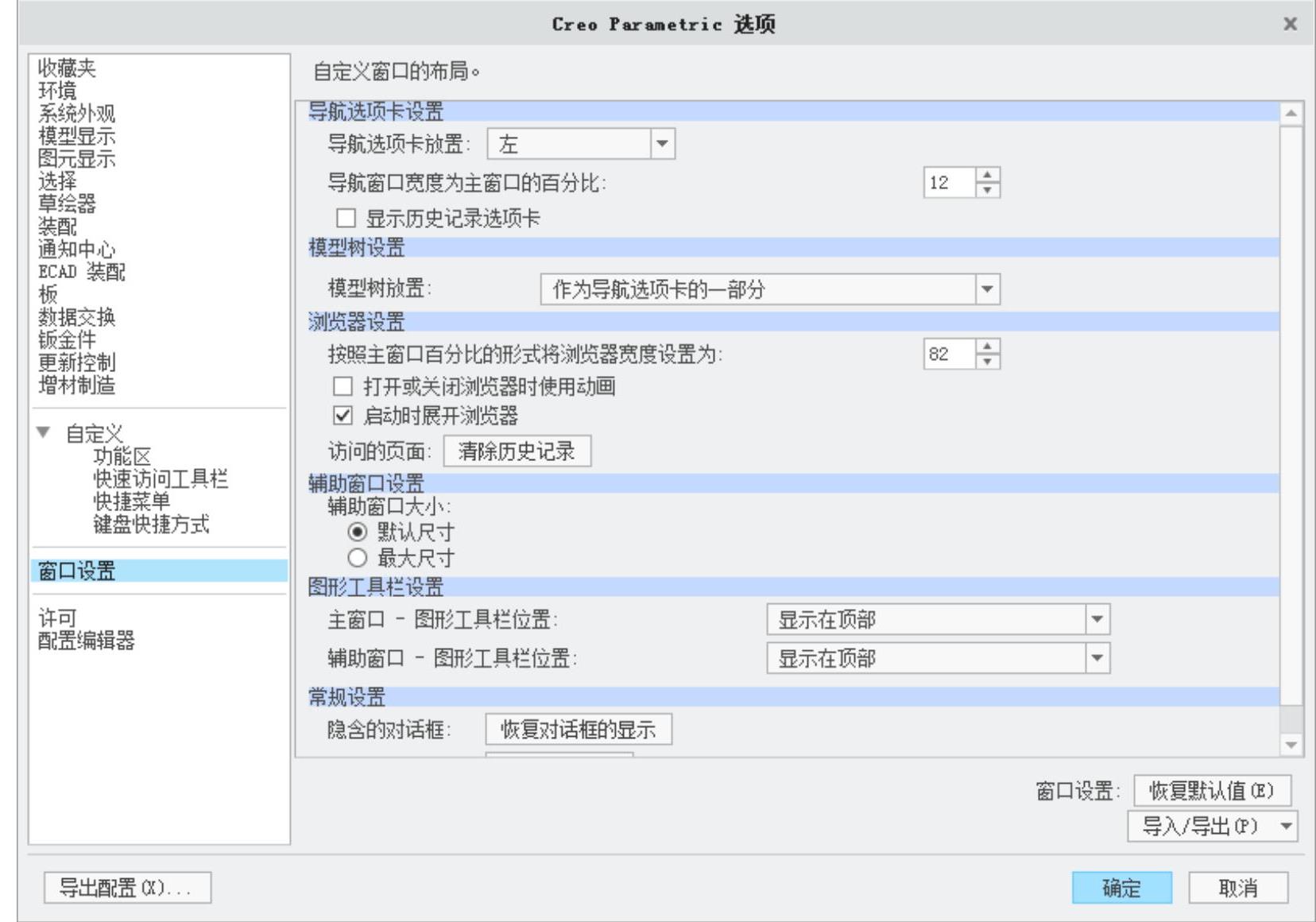1316x922 pixels.
Task: Enable 打开或关闭浏览器时使用动画 checkbox
Action: pos(343,386)
